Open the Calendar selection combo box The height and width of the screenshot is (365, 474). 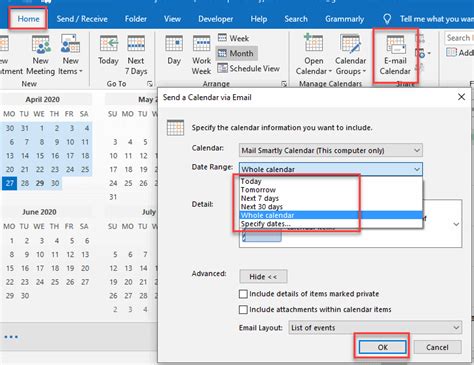[x=331, y=150]
